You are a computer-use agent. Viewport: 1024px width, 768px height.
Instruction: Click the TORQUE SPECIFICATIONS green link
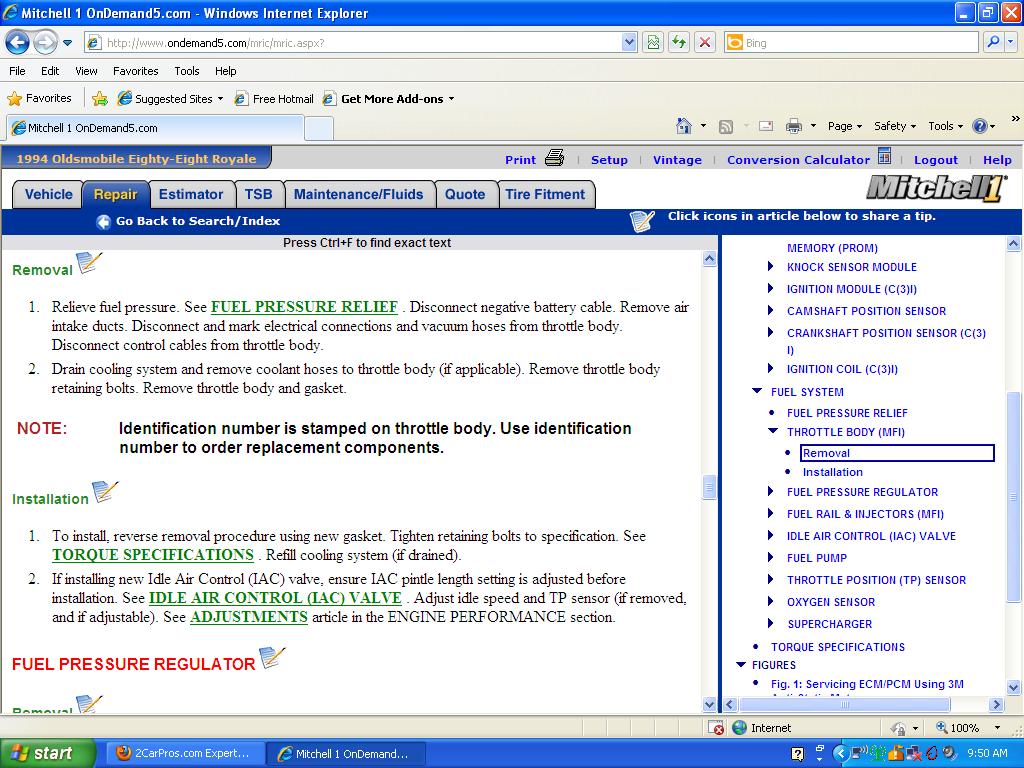click(x=153, y=554)
